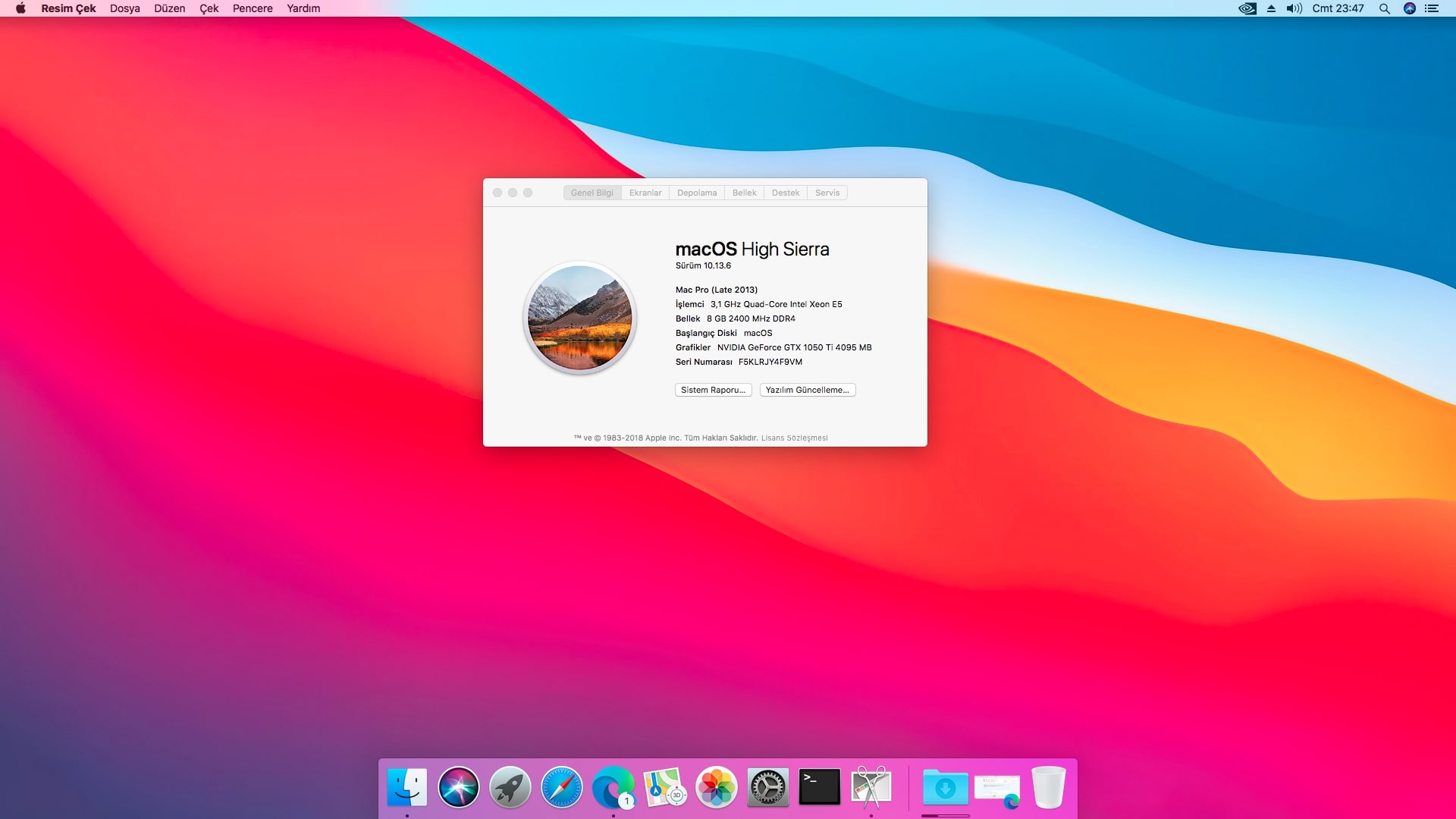The height and width of the screenshot is (819, 1456).
Task: Open Microsoft Edge in the Dock
Action: click(x=613, y=787)
